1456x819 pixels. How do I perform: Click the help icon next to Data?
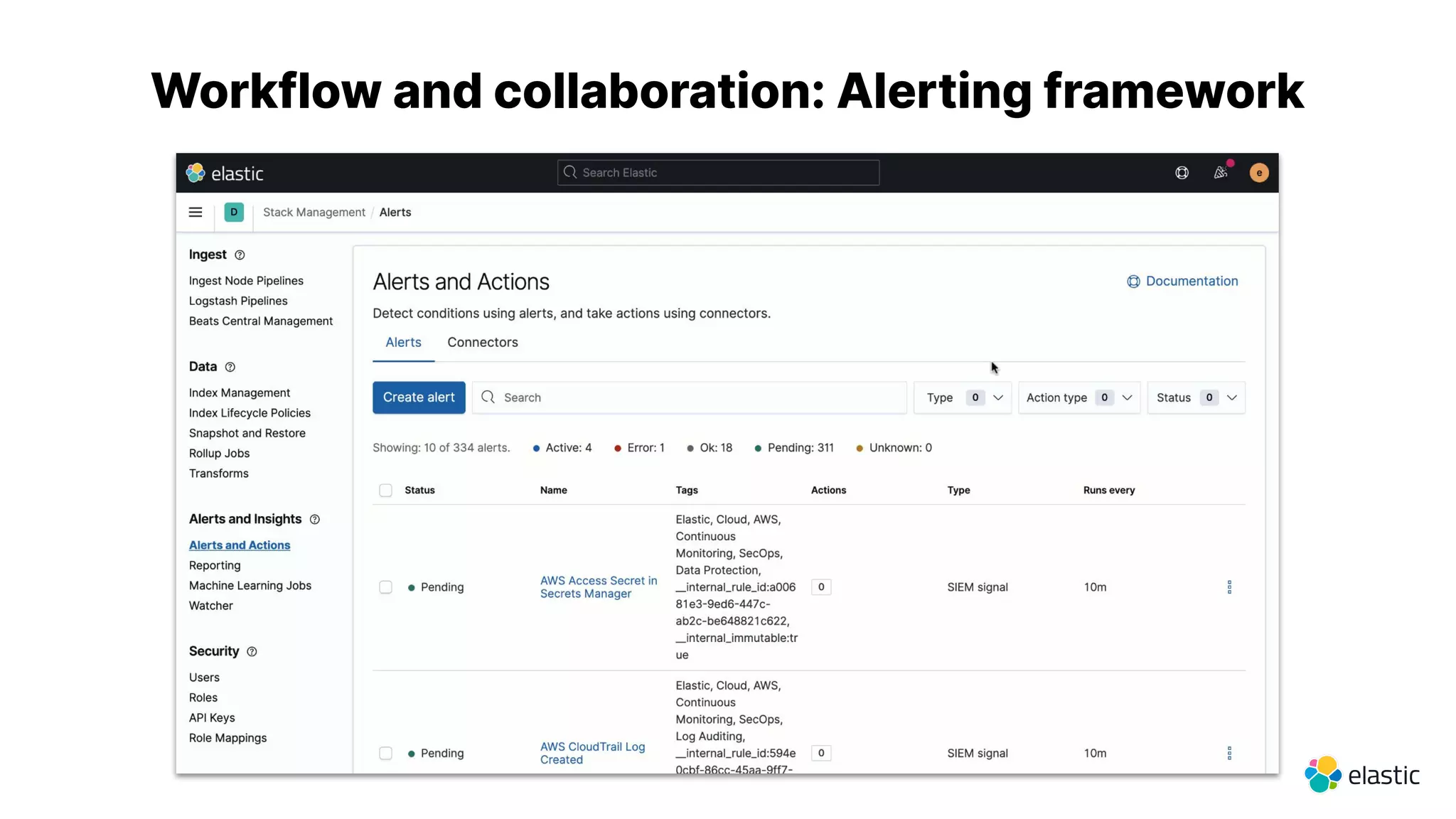pyautogui.click(x=230, y=367)
